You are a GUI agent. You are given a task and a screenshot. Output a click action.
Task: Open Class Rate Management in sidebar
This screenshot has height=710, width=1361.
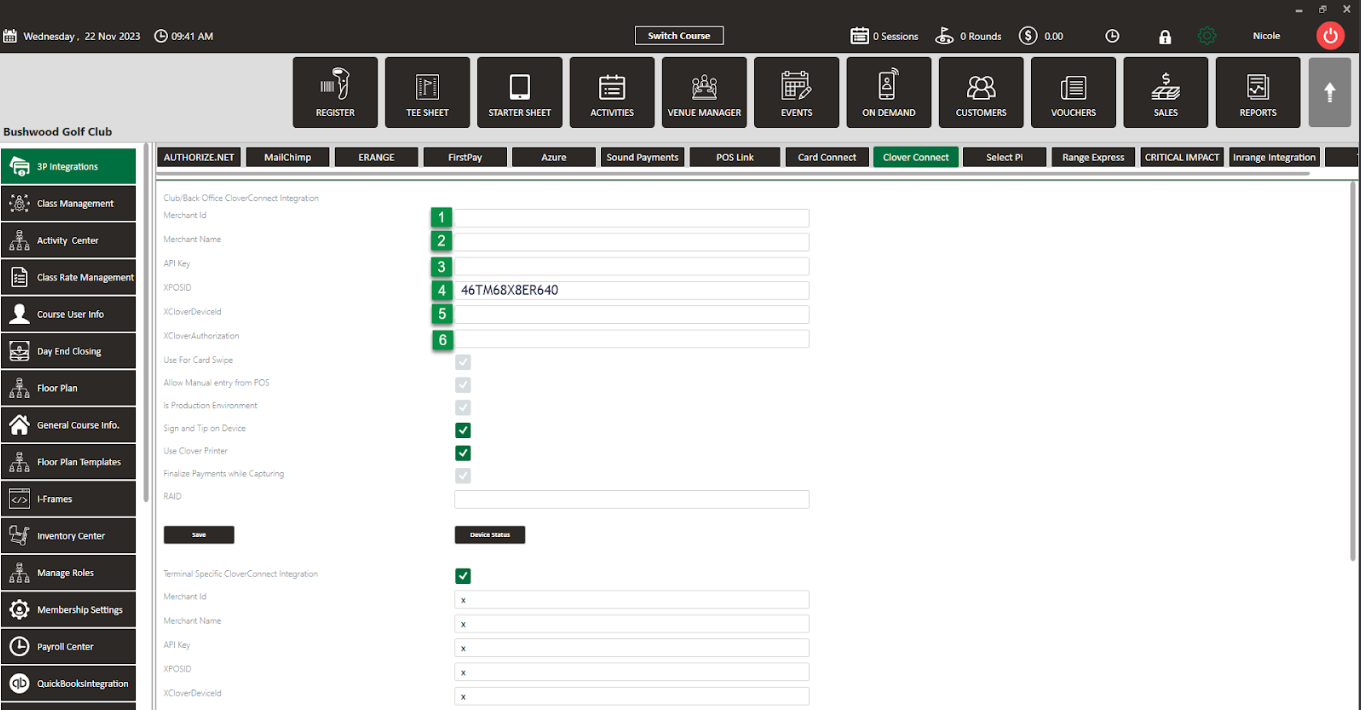pos(68,277)
